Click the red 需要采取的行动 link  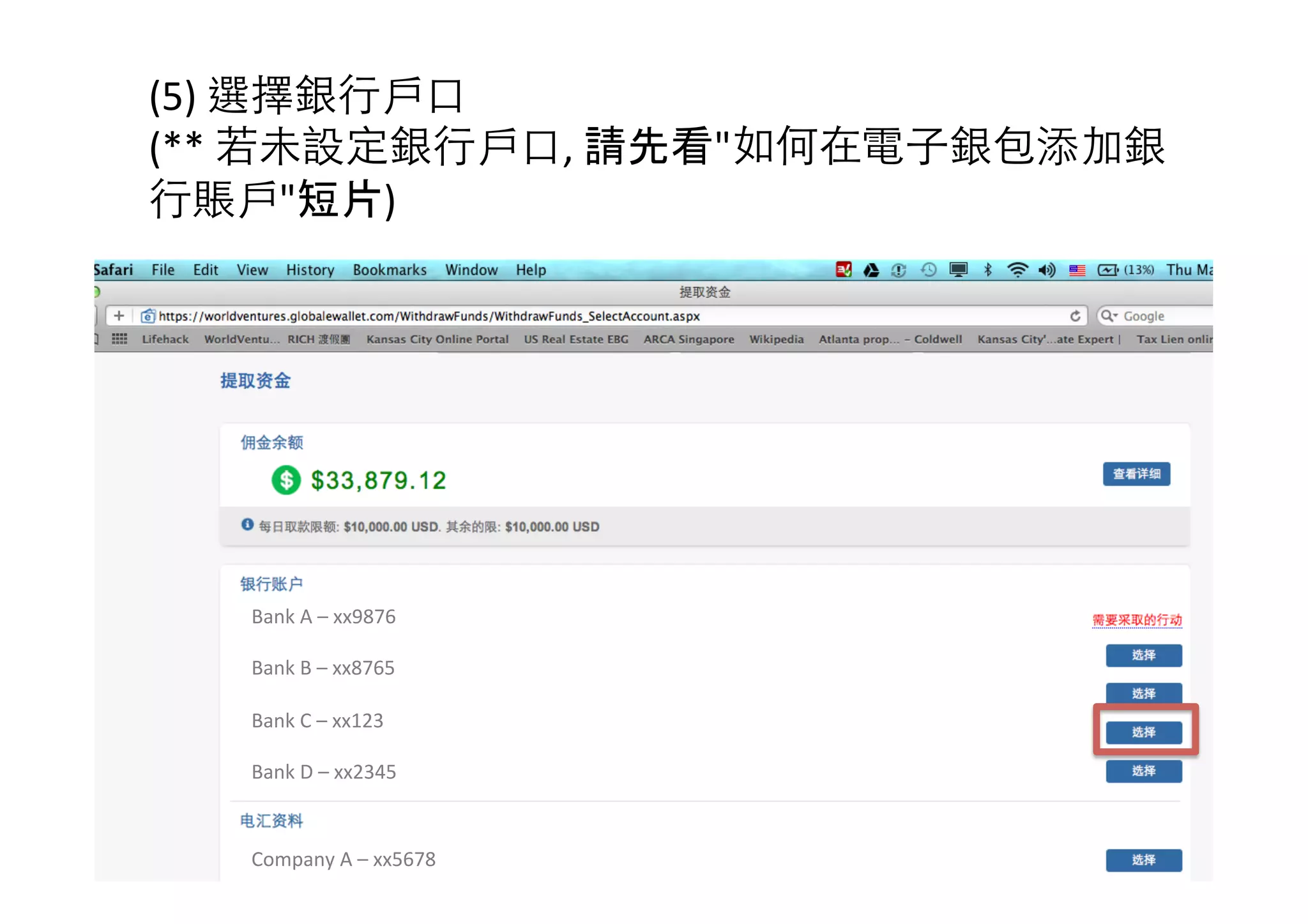[x=1137, y=620]
